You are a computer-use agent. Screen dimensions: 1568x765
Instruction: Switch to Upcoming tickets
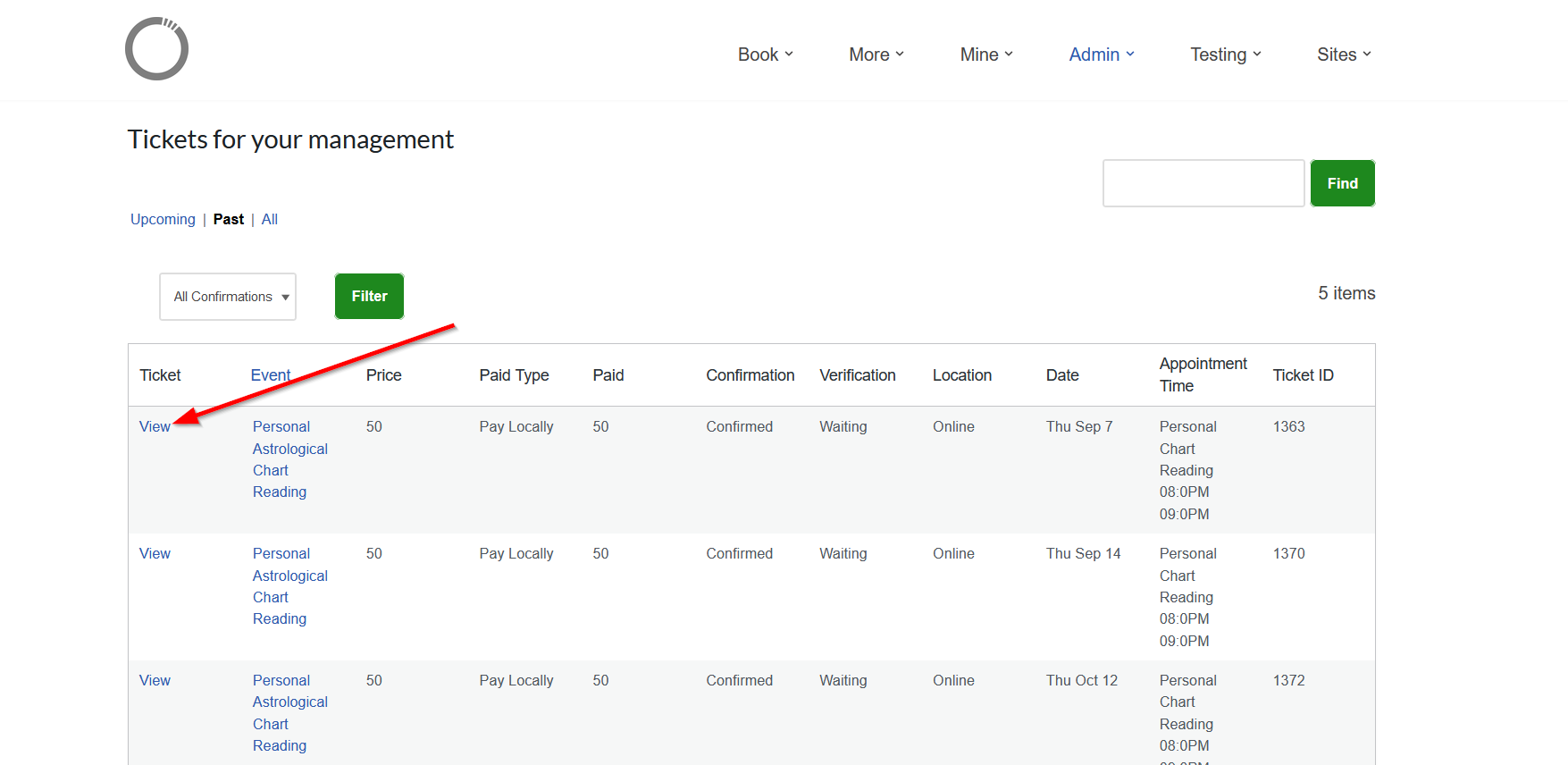click(x=163, y=219)
